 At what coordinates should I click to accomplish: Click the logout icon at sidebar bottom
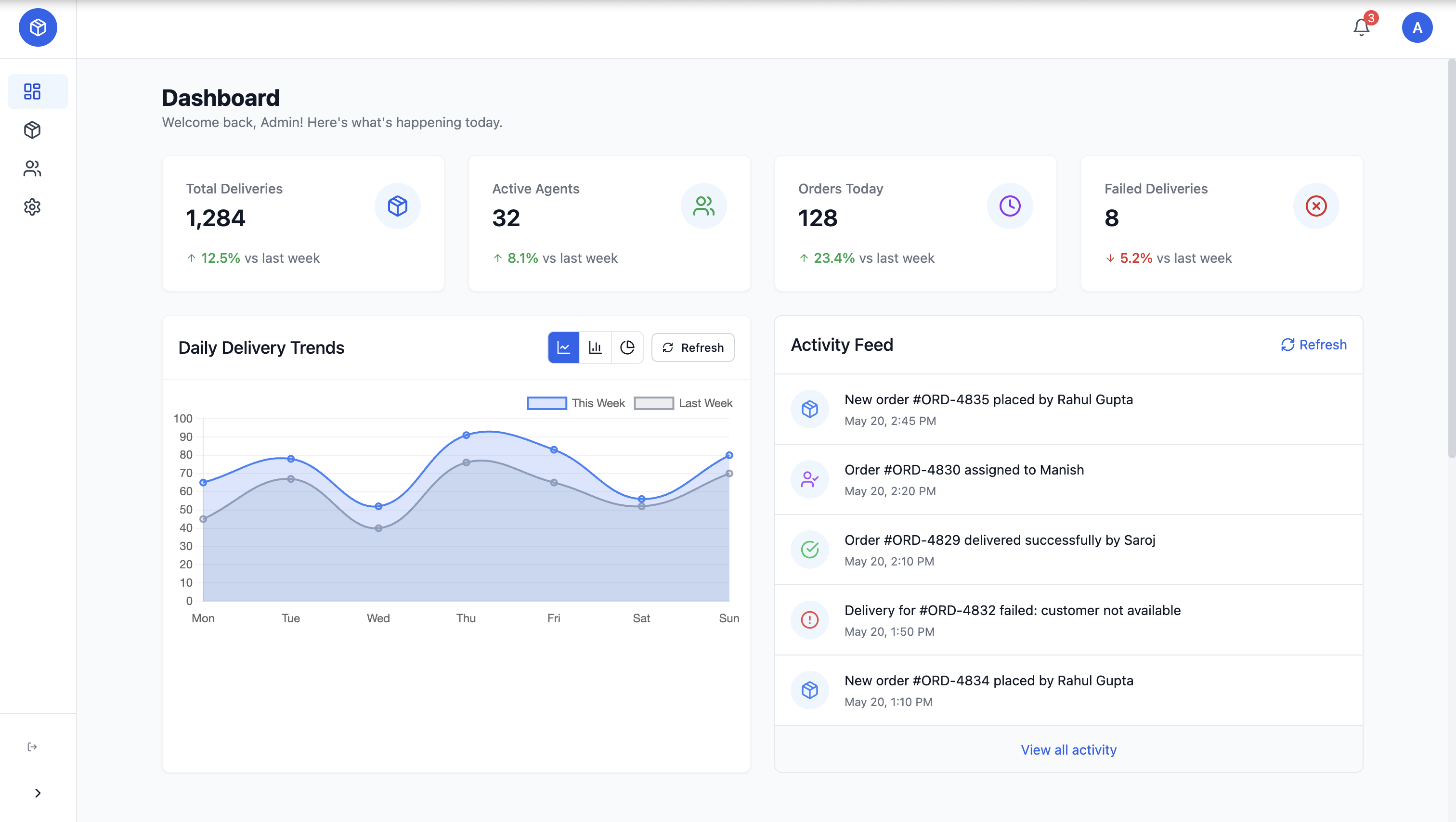[33, 747]
